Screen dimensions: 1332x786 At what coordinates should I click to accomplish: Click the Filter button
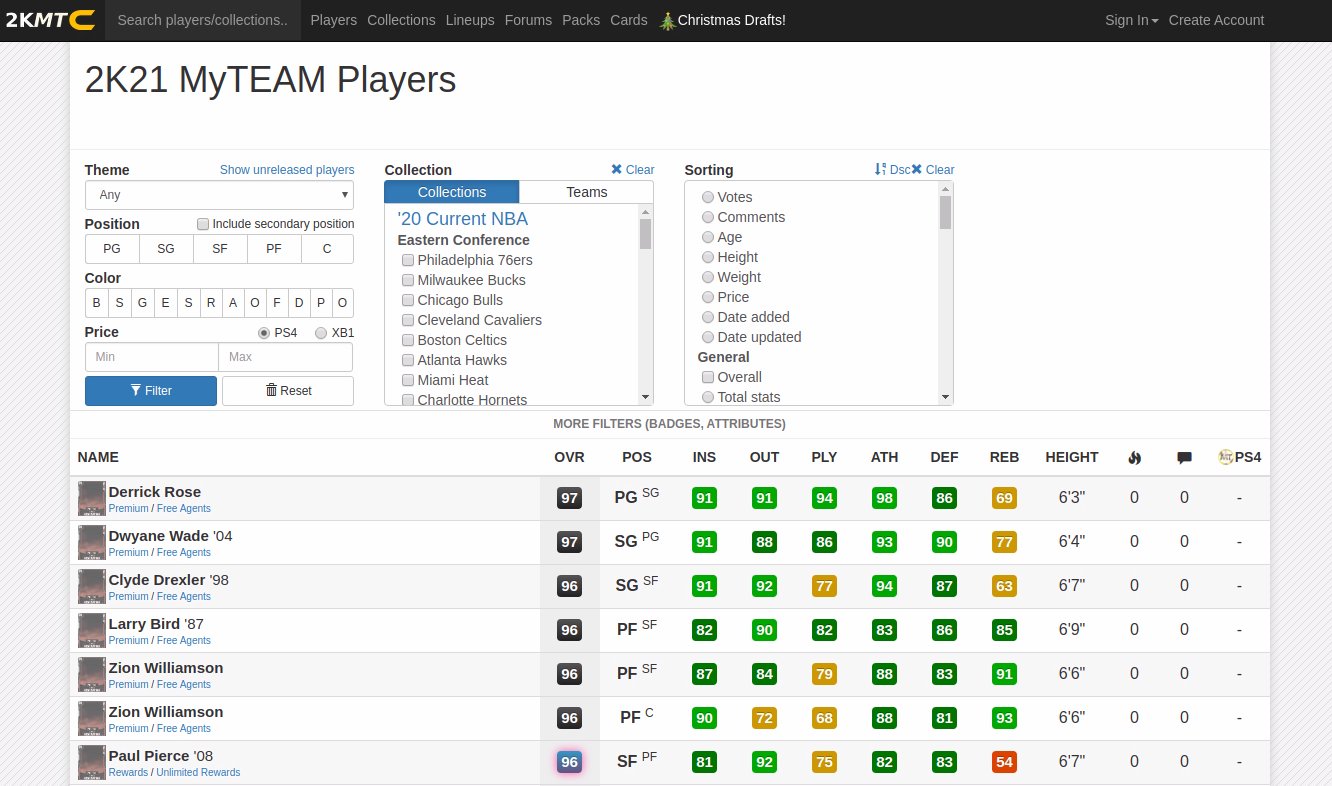coord(151,391)
